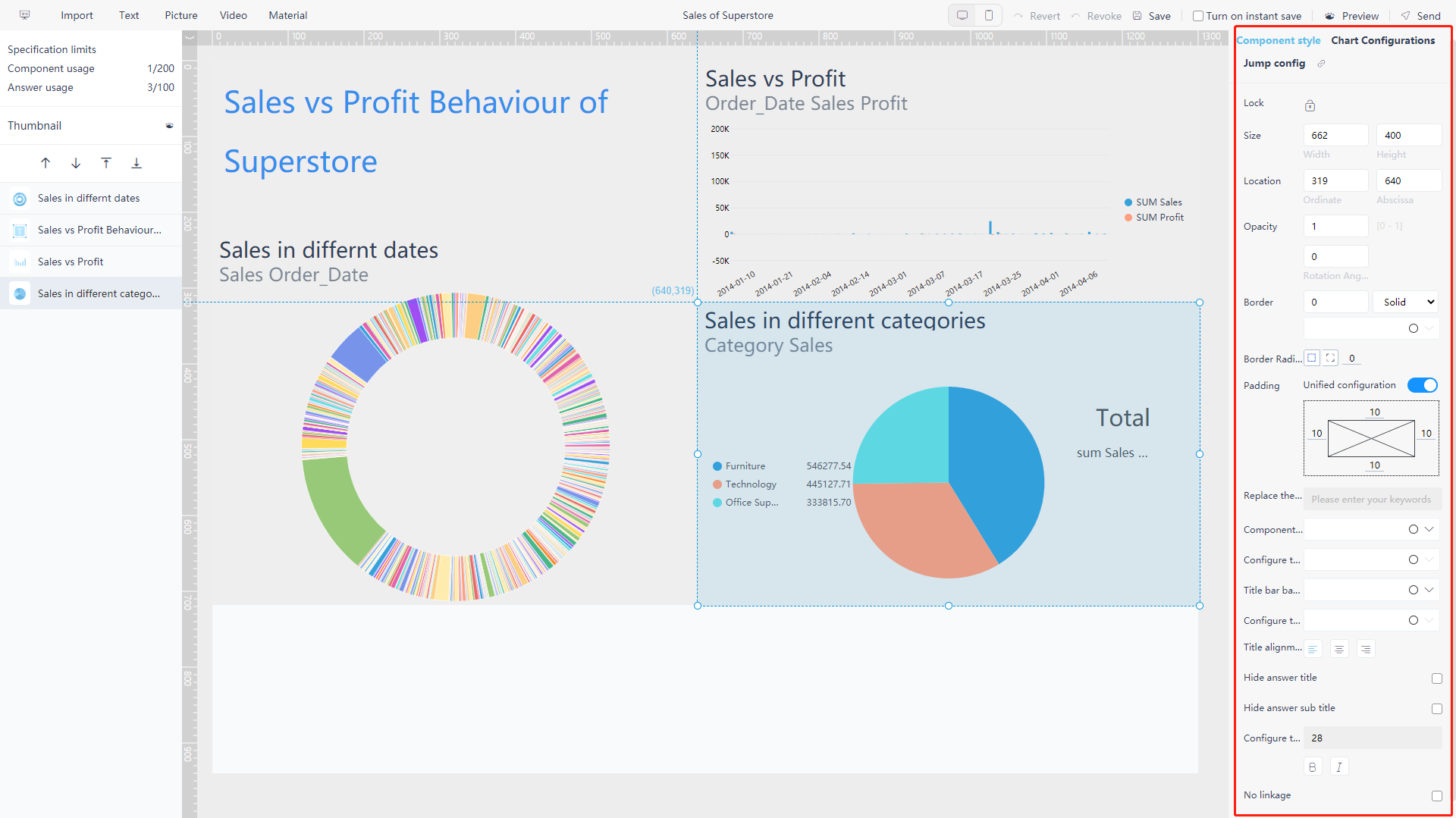This screenshot has width=1456, height=818.
Task: Click the Revert arrow icon
Action: 1018,16
